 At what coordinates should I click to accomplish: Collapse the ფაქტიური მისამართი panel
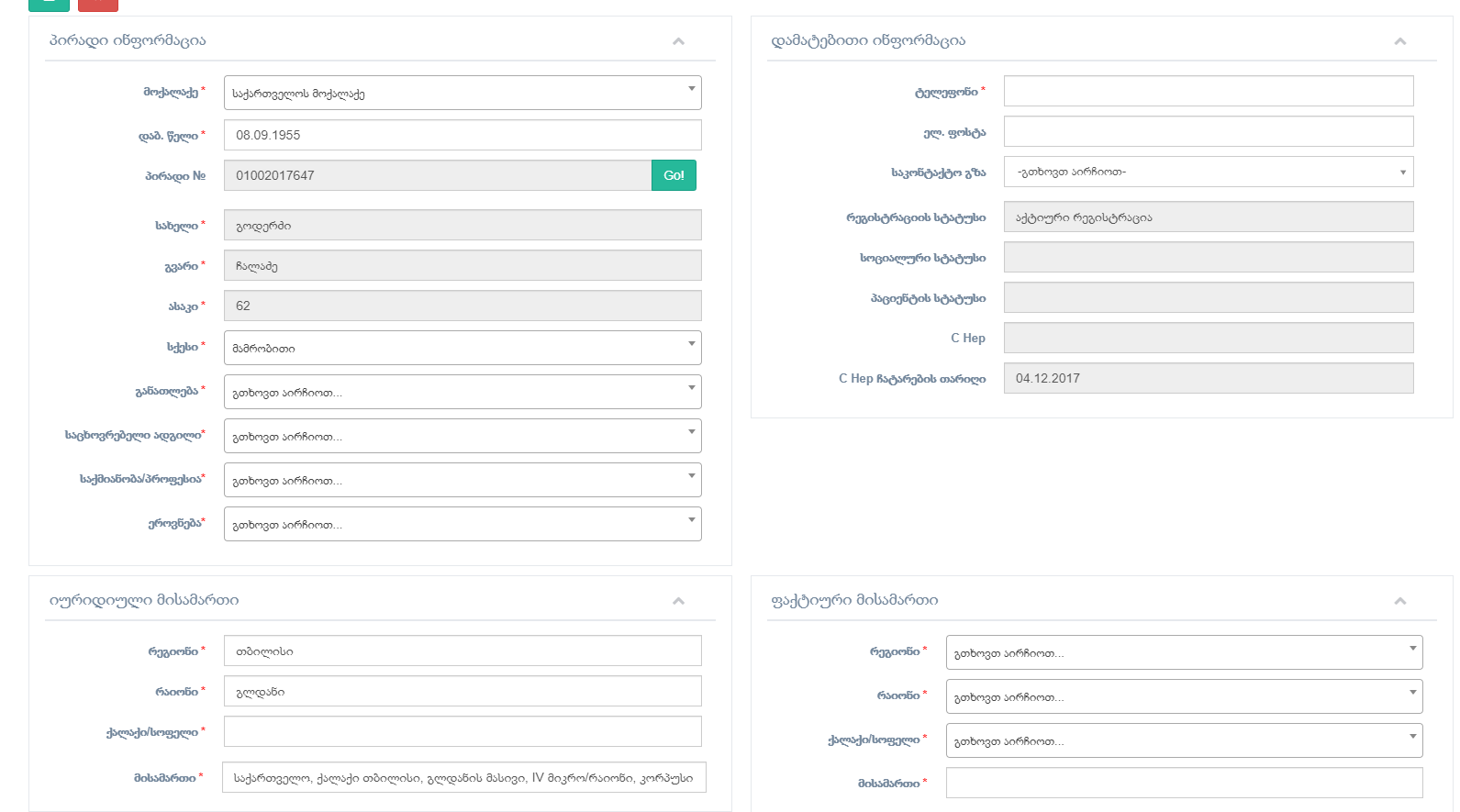click(x=1399, y=601)
